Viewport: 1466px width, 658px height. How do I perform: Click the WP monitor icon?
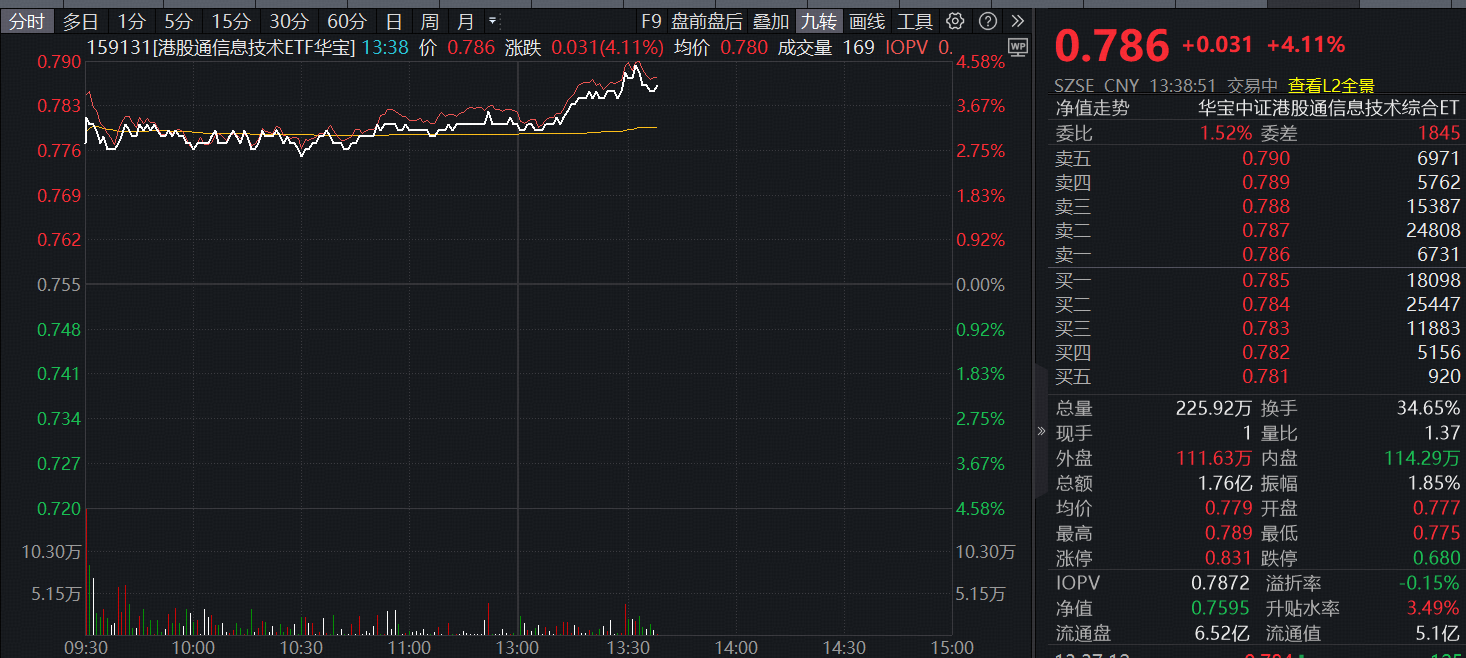[1018, 46]
